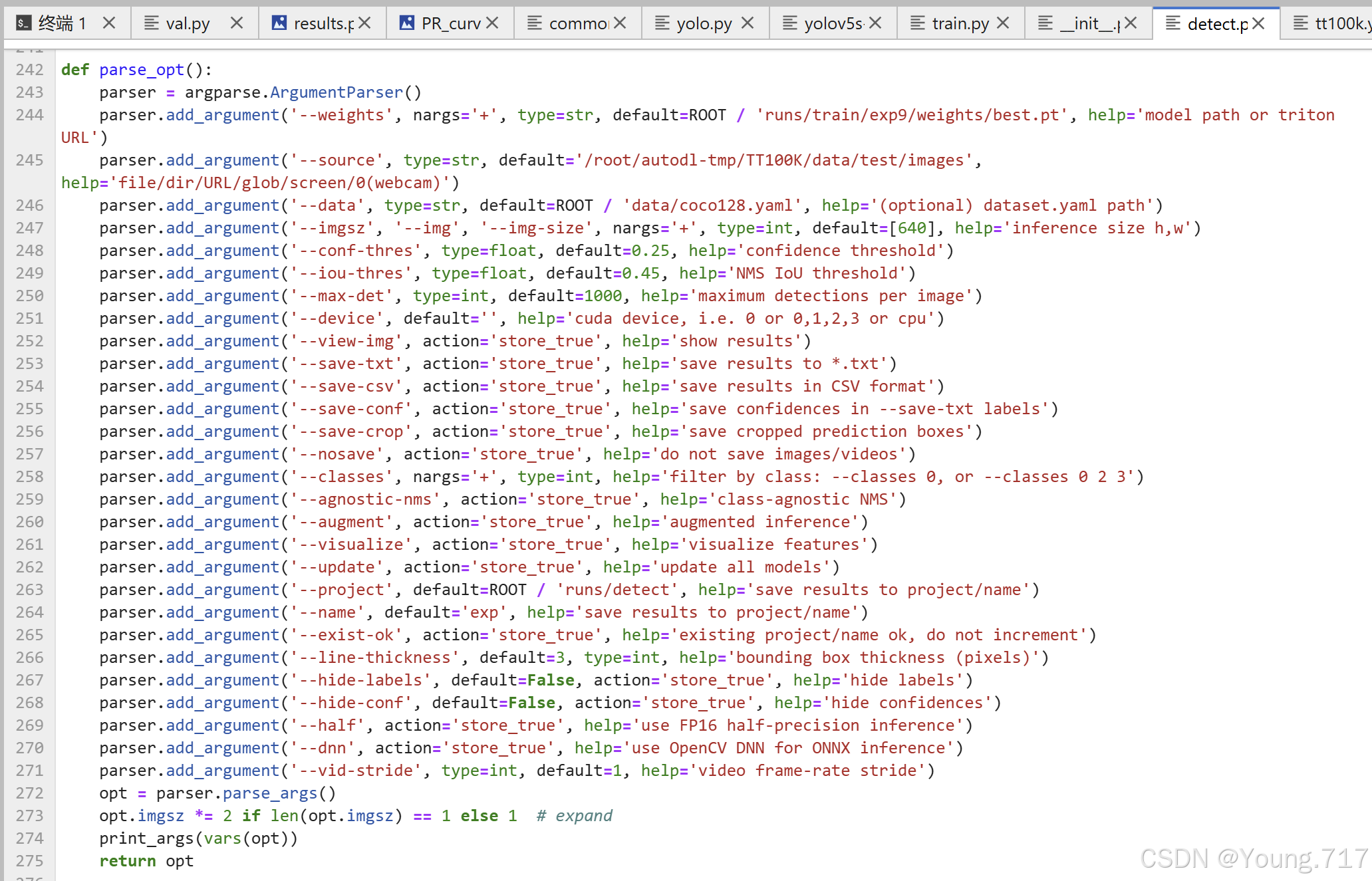Click the '--weights' argument string

coord(341,115)
